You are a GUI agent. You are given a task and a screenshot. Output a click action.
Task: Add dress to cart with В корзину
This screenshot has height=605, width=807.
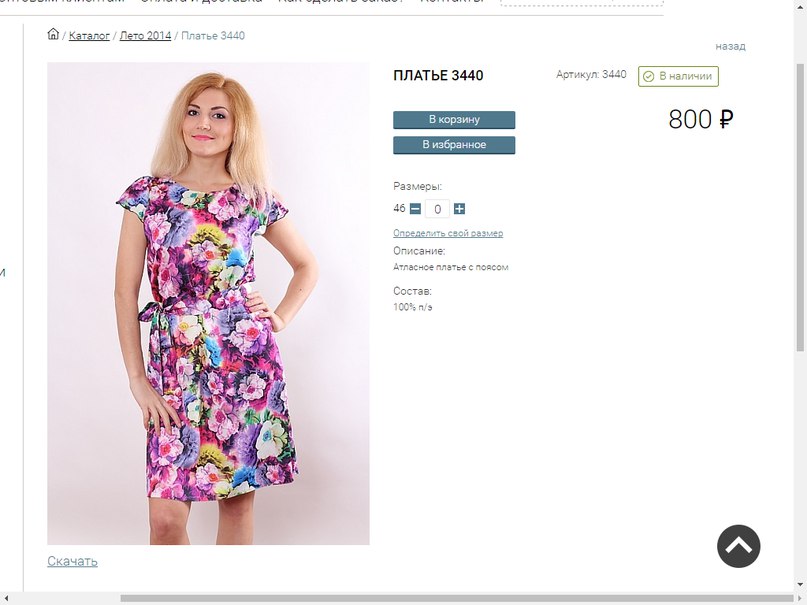(454, 119)
